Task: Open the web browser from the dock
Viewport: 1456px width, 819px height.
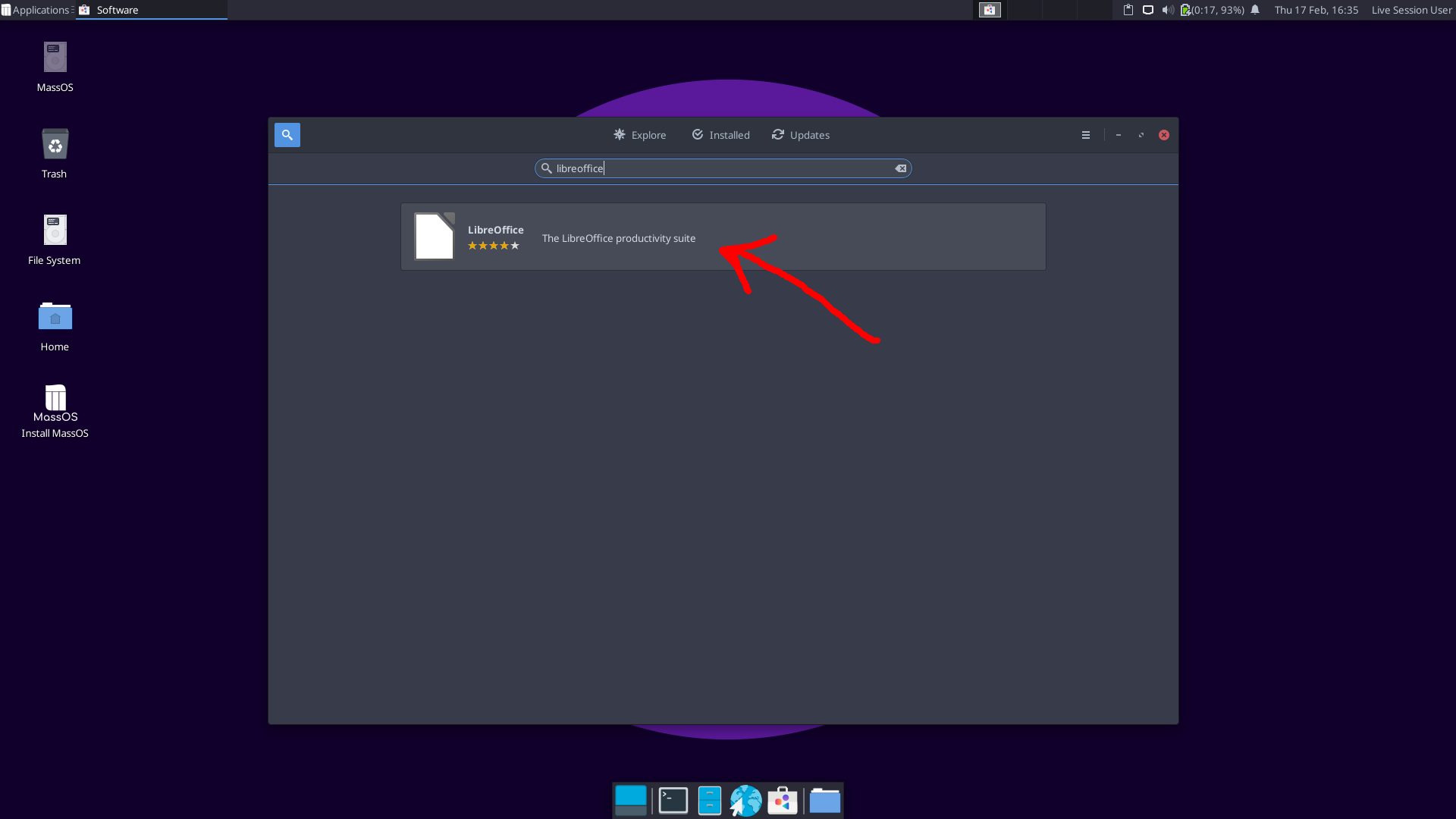Action: (x=746, y=801)
